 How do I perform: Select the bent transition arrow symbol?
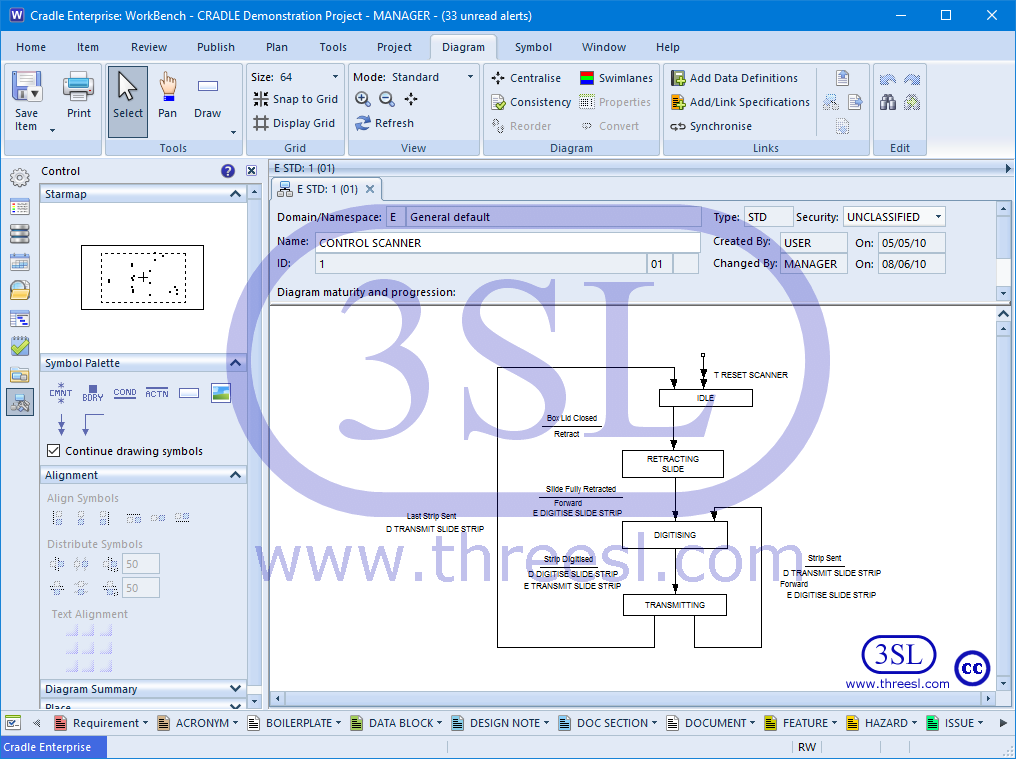[x=93, y=425]
